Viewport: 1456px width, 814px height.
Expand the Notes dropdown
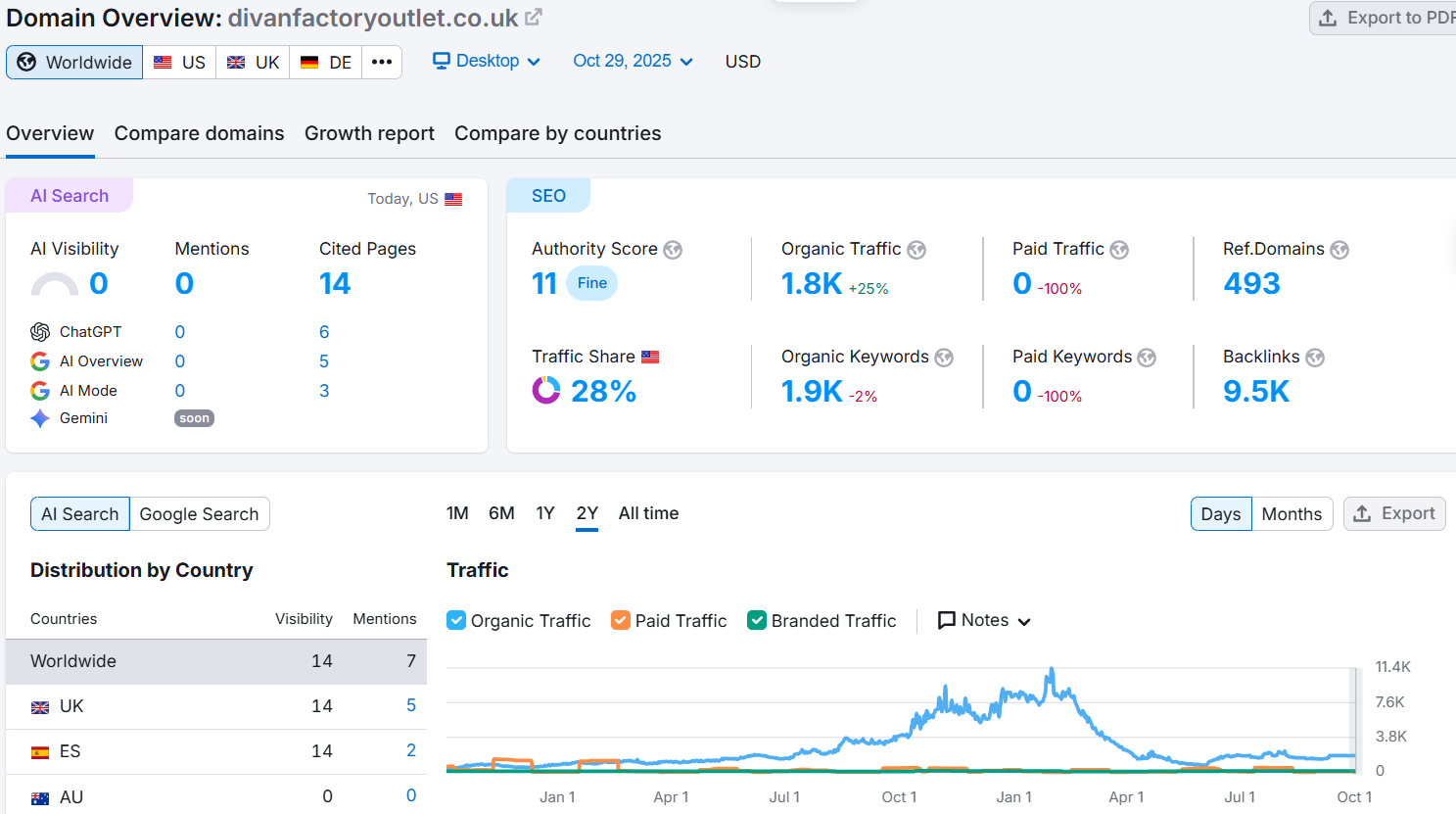pos(984,620)
